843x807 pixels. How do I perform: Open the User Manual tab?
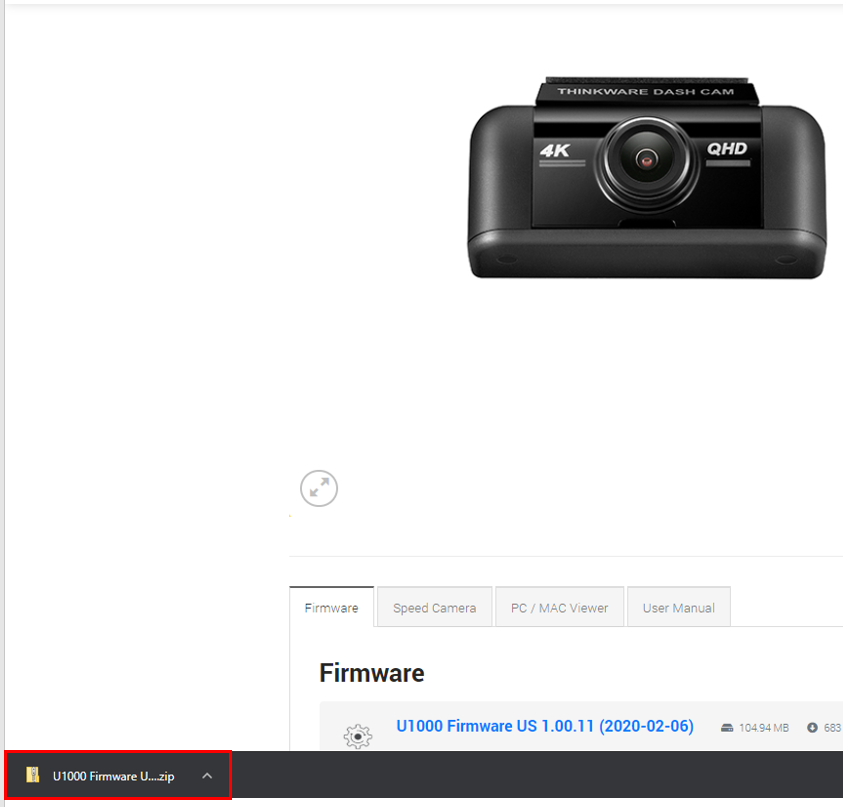[x=678, y=608]
